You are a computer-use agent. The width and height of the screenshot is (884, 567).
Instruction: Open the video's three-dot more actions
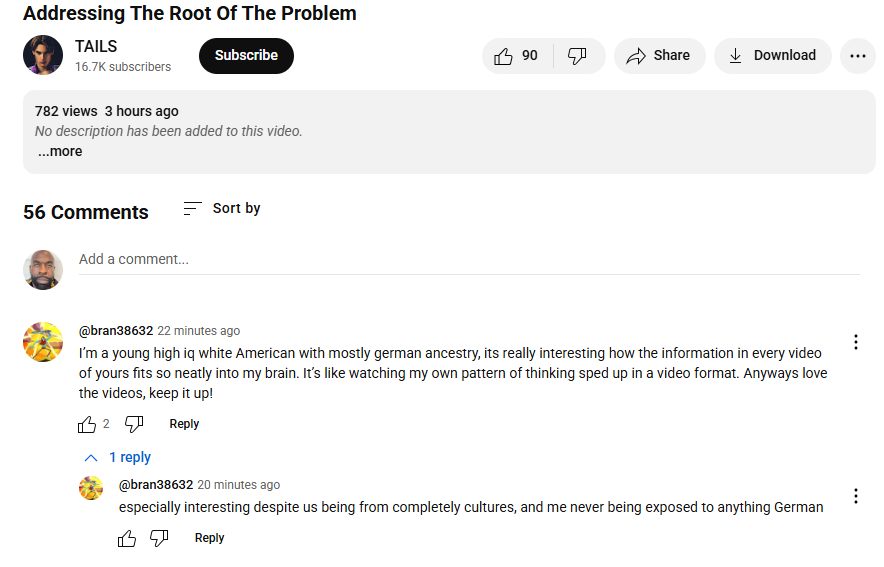coord(858,56)
